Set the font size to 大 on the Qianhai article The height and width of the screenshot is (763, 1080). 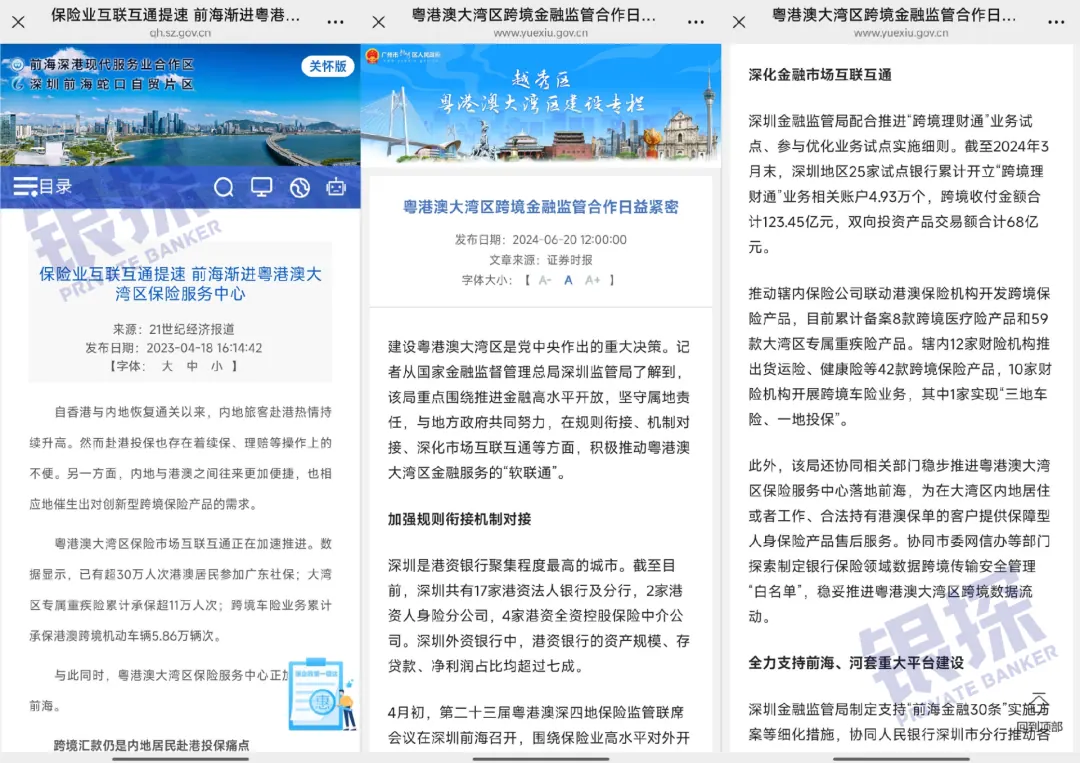tap(167, 366)
